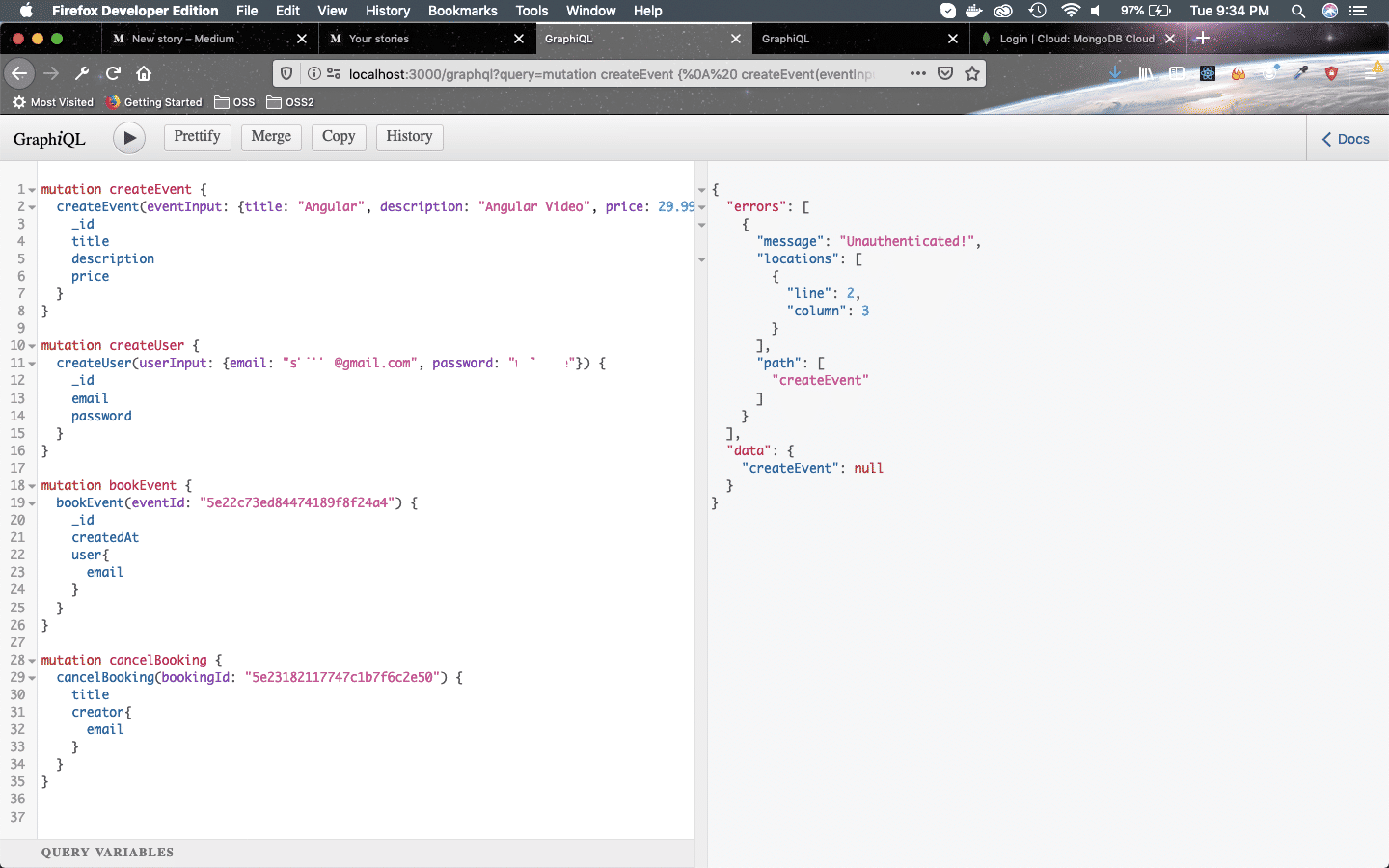This screenshot has height=868, width=1389.
Task: Toggle the sidebar icon in the toolbar
Action: (x=1177, y=73)
